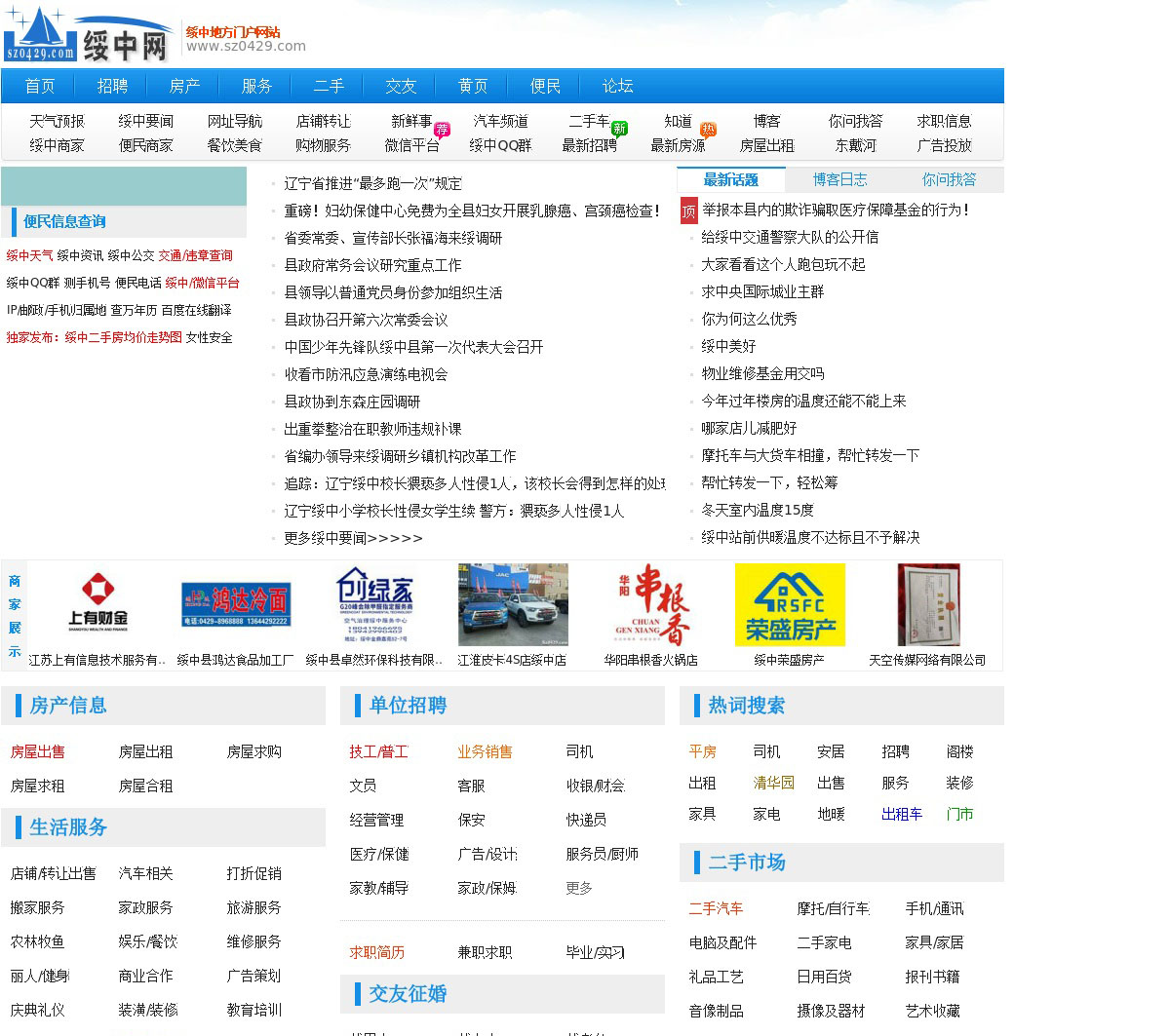Screen dimensions: 1170x1036
Task: Open 更多绥中要闻 news link
Action: pyautogui.click(x=353, y=538)
